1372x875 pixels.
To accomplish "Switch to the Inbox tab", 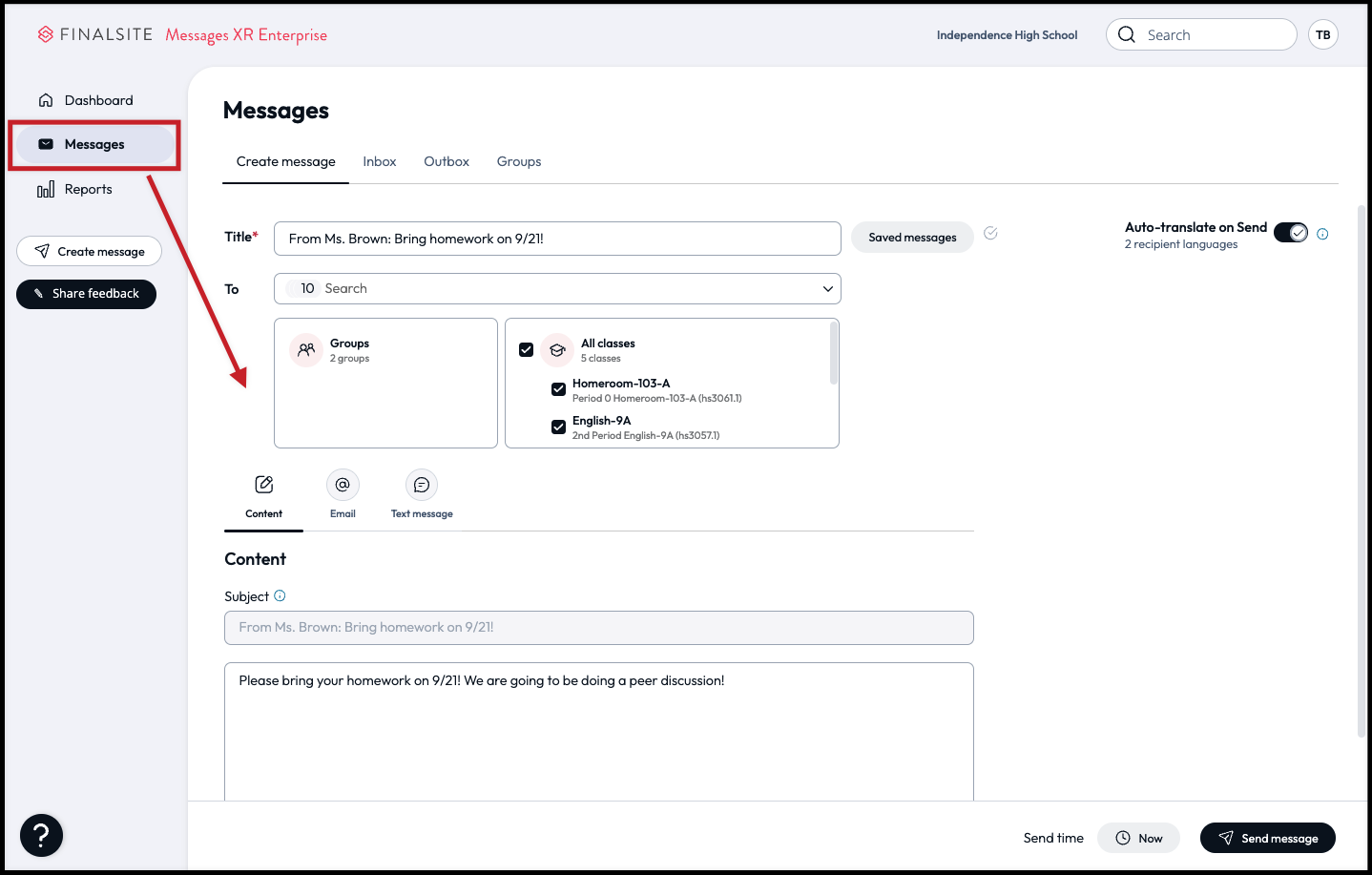I will [379, 161].
